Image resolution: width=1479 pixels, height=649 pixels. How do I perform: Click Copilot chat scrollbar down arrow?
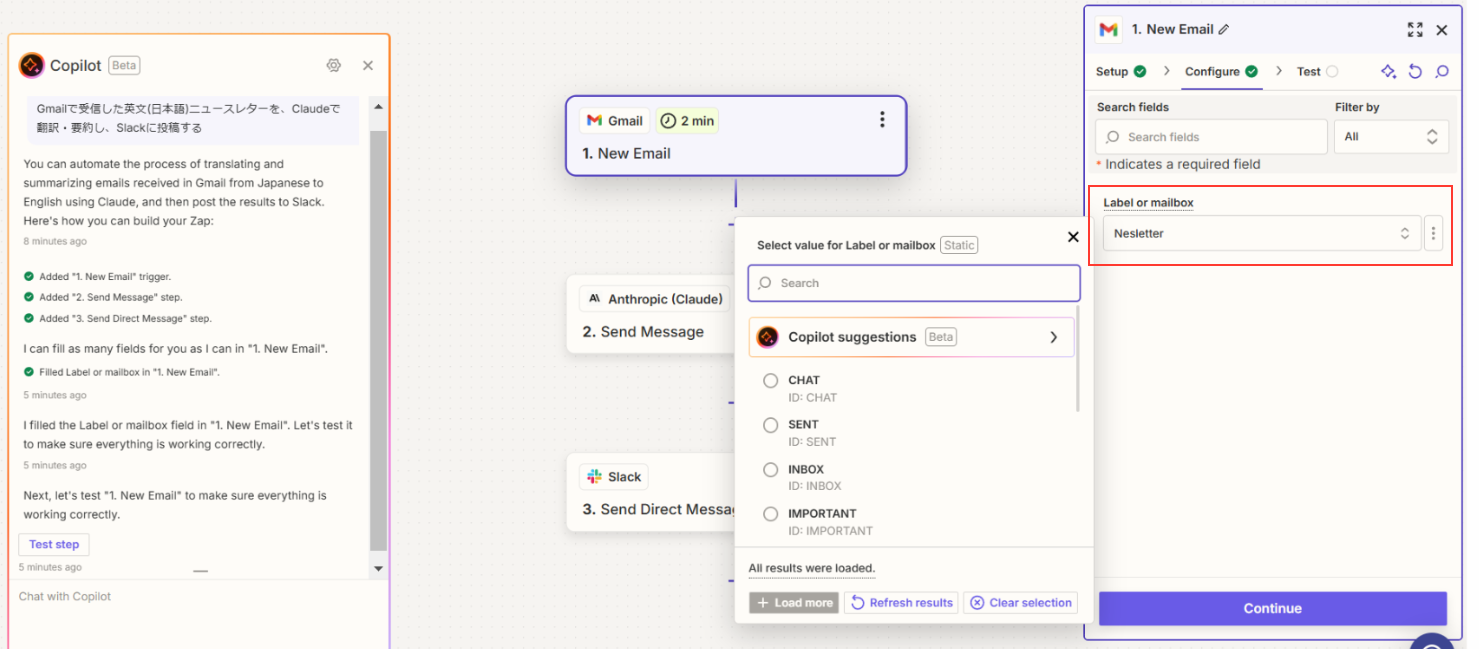coord(378,568)
